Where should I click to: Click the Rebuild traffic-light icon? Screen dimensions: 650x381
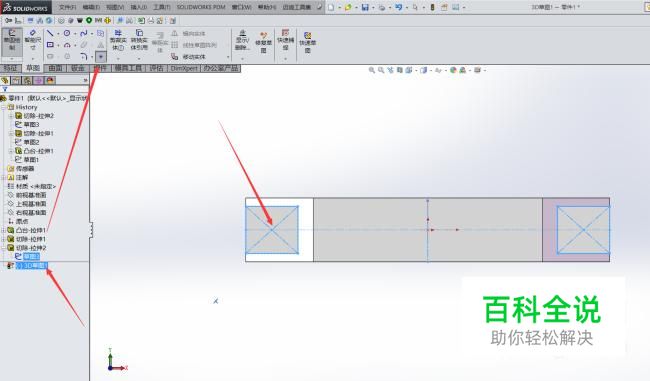coord(432,7)
